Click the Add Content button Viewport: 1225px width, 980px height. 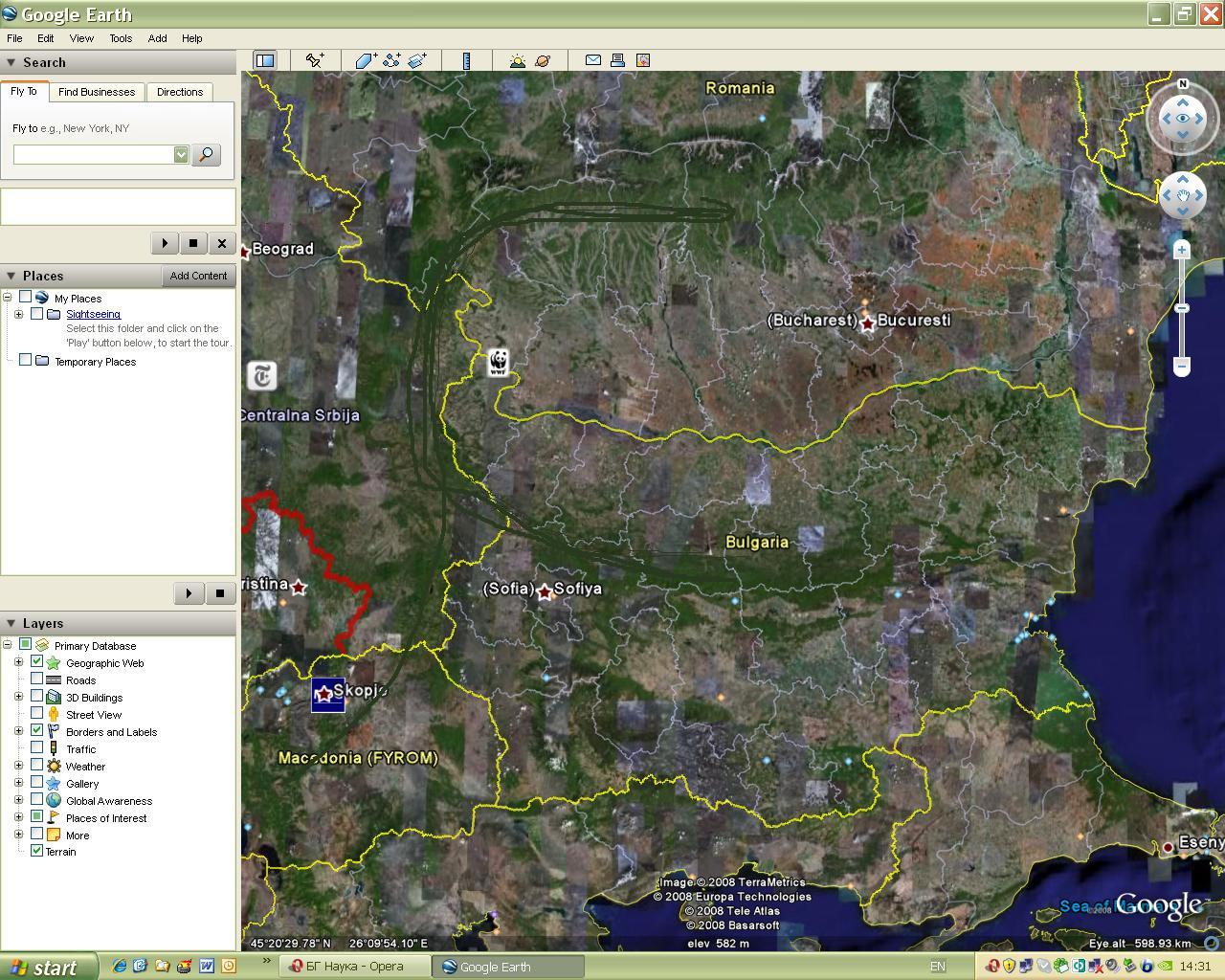click(x=198, y=276)
